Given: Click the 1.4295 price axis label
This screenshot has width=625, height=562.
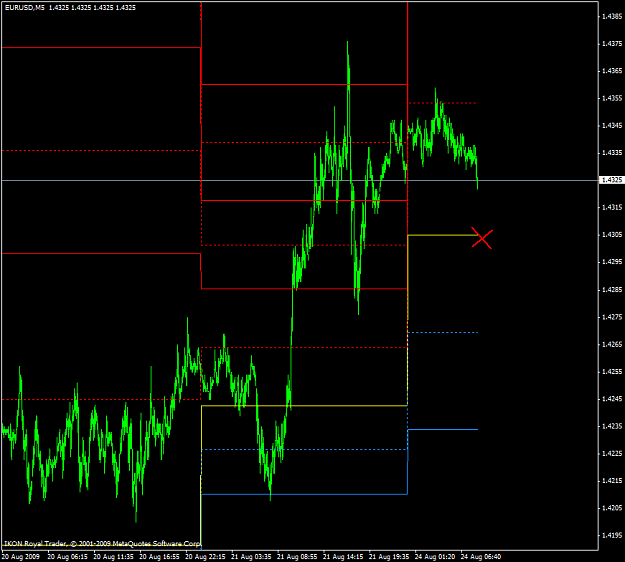Looking at the screenshot, I should tap(612, 262).
